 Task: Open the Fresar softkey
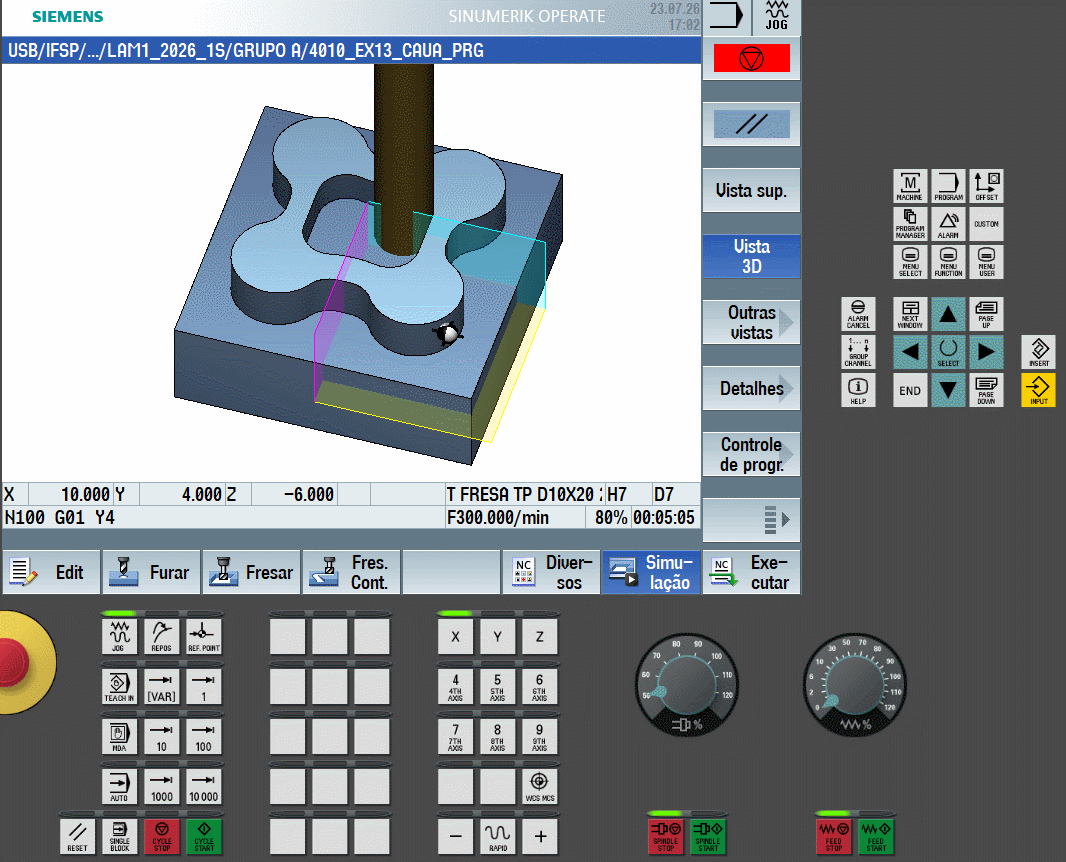(251, 572)
